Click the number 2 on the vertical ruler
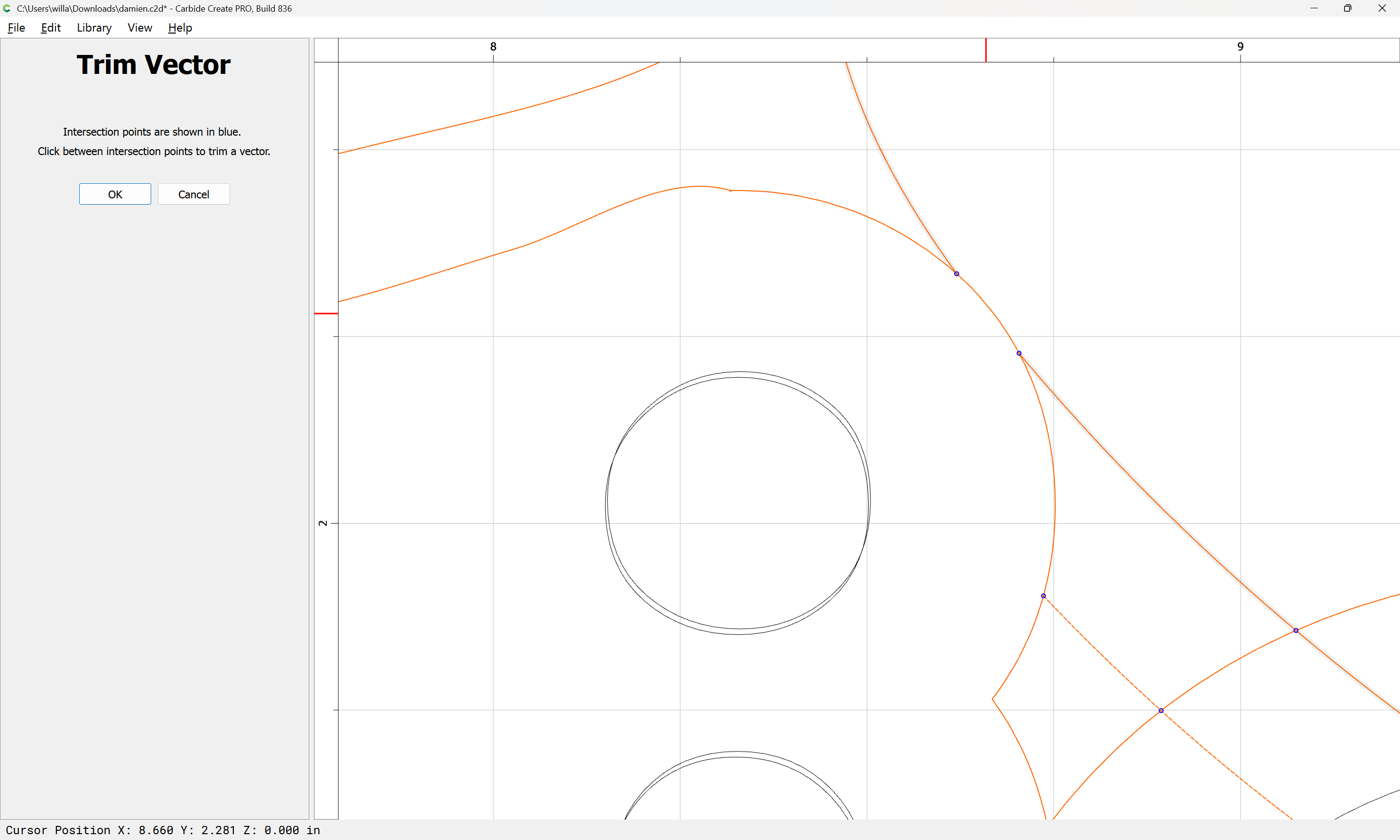 [323, 523]
